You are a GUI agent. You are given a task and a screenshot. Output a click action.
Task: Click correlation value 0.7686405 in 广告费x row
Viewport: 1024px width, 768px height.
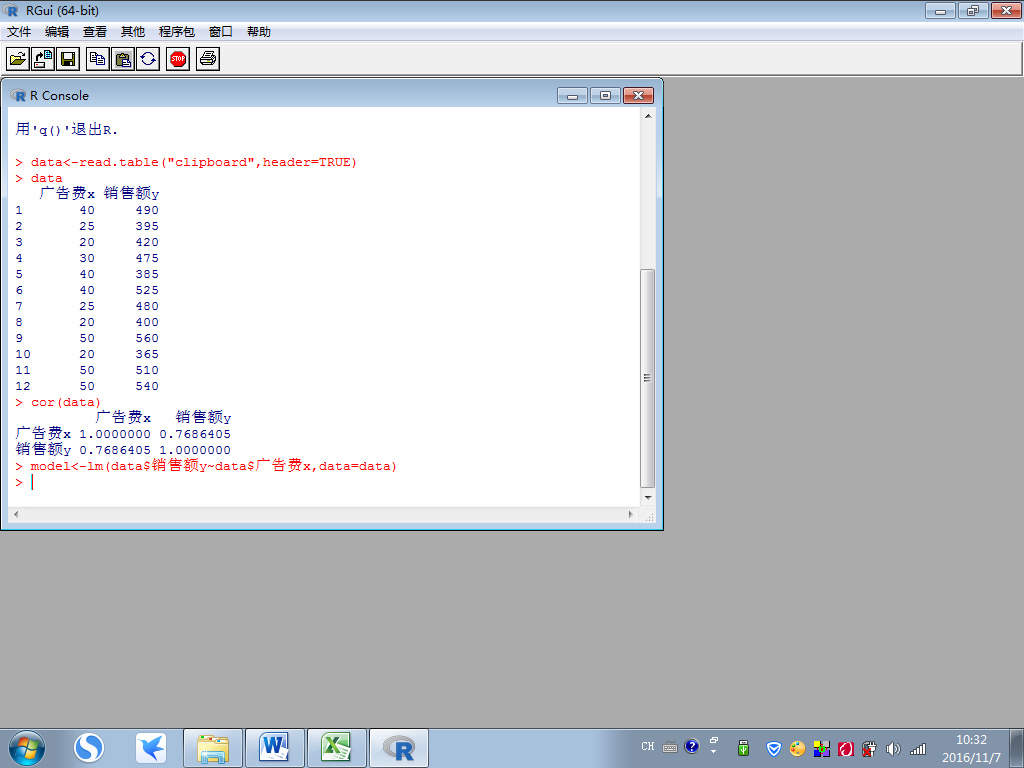click(x=195, y=434)
